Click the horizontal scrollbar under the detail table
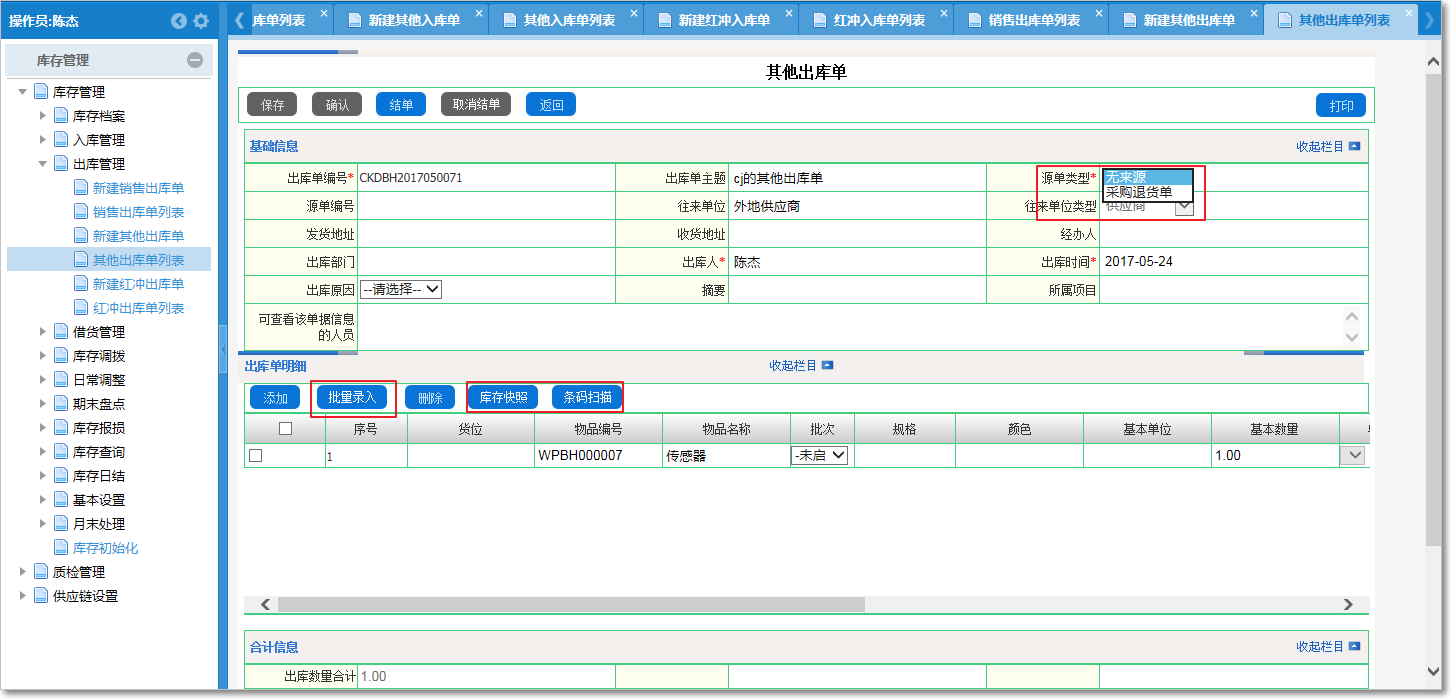 570,604
